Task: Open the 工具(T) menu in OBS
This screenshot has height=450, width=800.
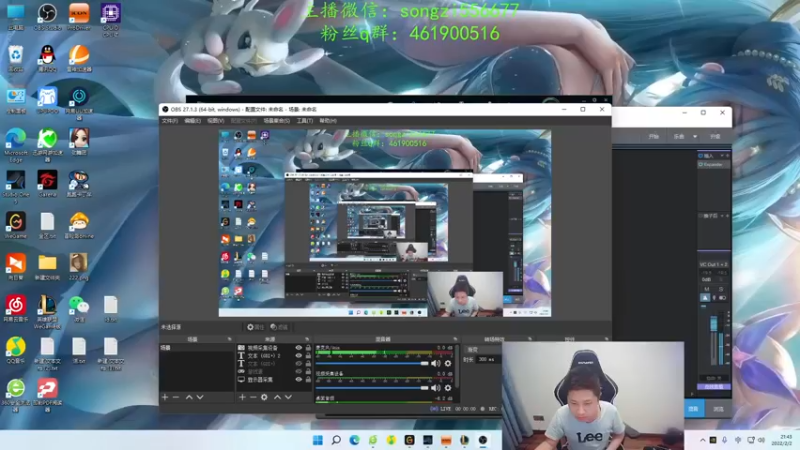Action: point(305,121)
